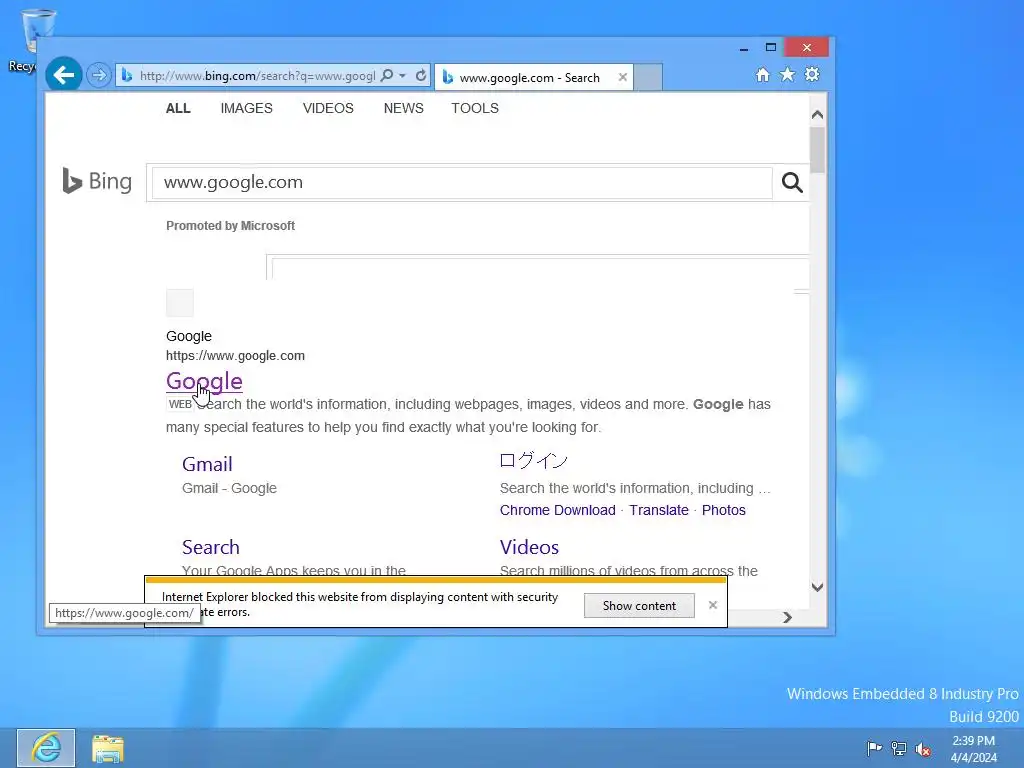This screenshot has height=768, width=1024.
Task: Open the address bar dropdown arrow
Action: click(402, 76)
